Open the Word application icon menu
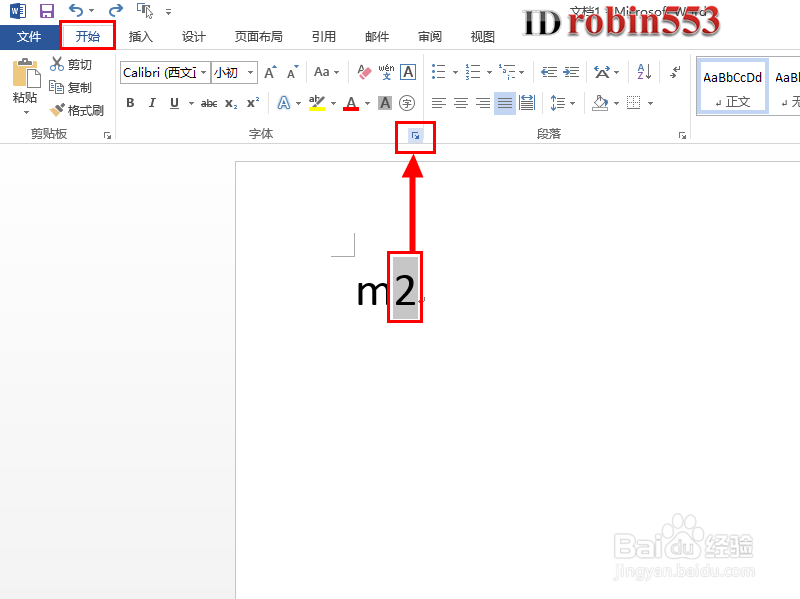The width and height of the screenshot is (800, 599). (18, 11)
